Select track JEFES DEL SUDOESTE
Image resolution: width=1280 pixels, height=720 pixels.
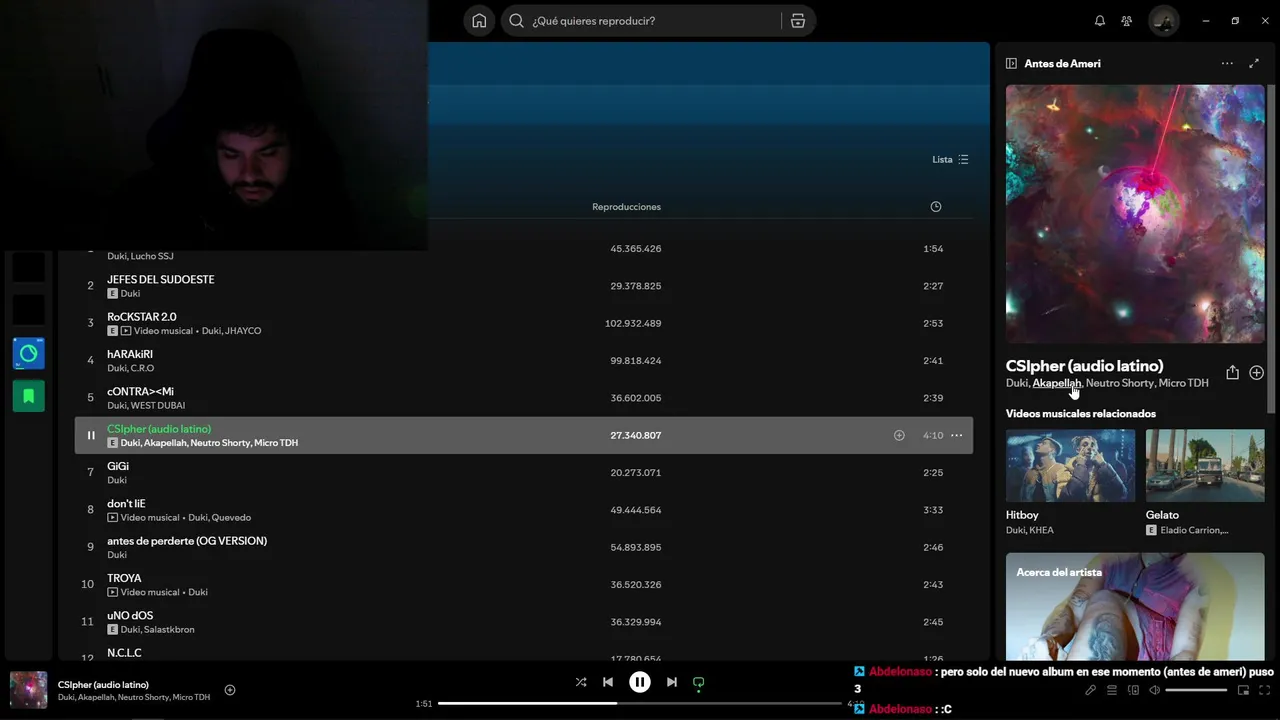(x=161, y=279)
